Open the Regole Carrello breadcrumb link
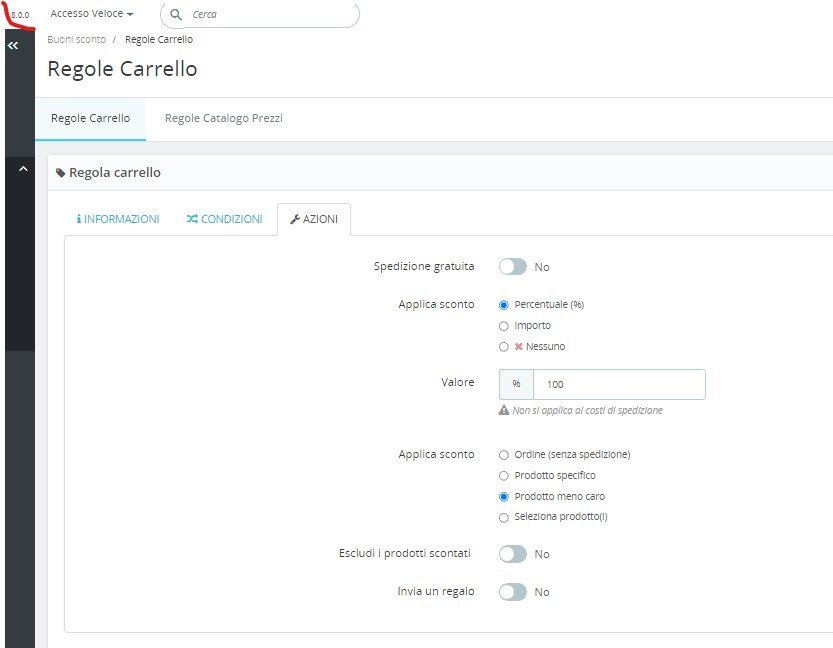This screenshot has height=648, width=833. (x=159, y=39)
